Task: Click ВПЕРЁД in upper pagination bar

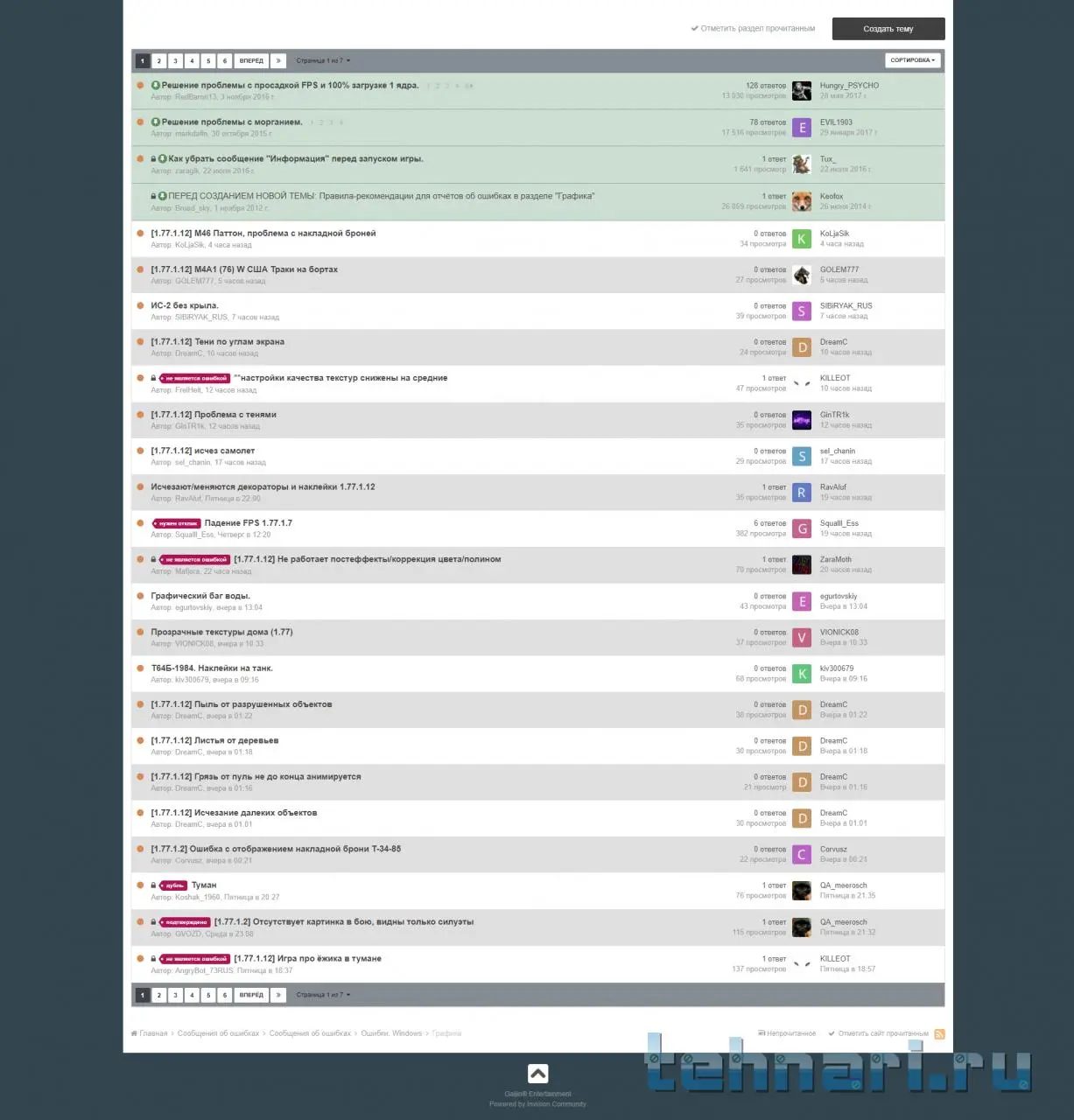Action: pos(251,61)
